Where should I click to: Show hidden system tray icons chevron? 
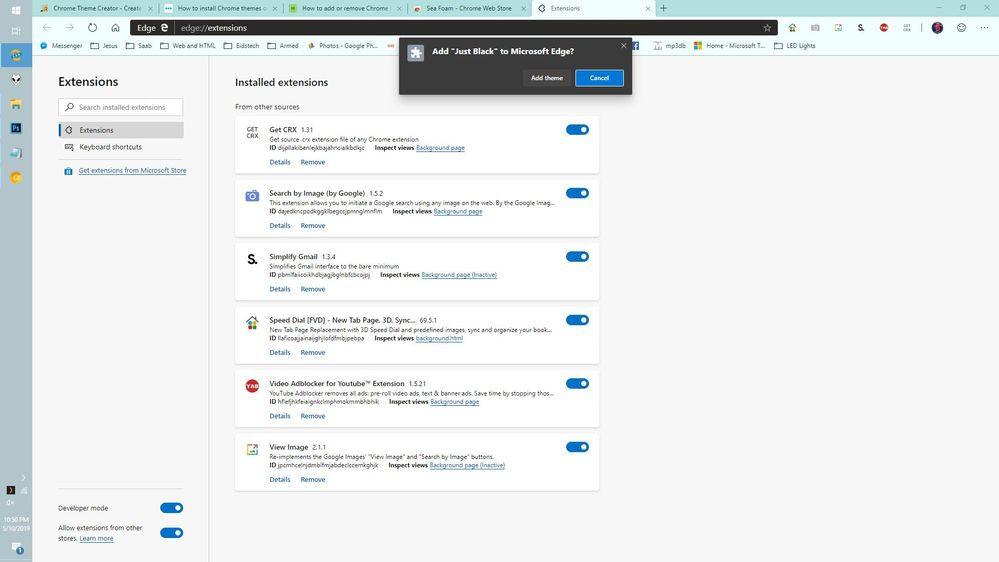click(x=23, y=477)
